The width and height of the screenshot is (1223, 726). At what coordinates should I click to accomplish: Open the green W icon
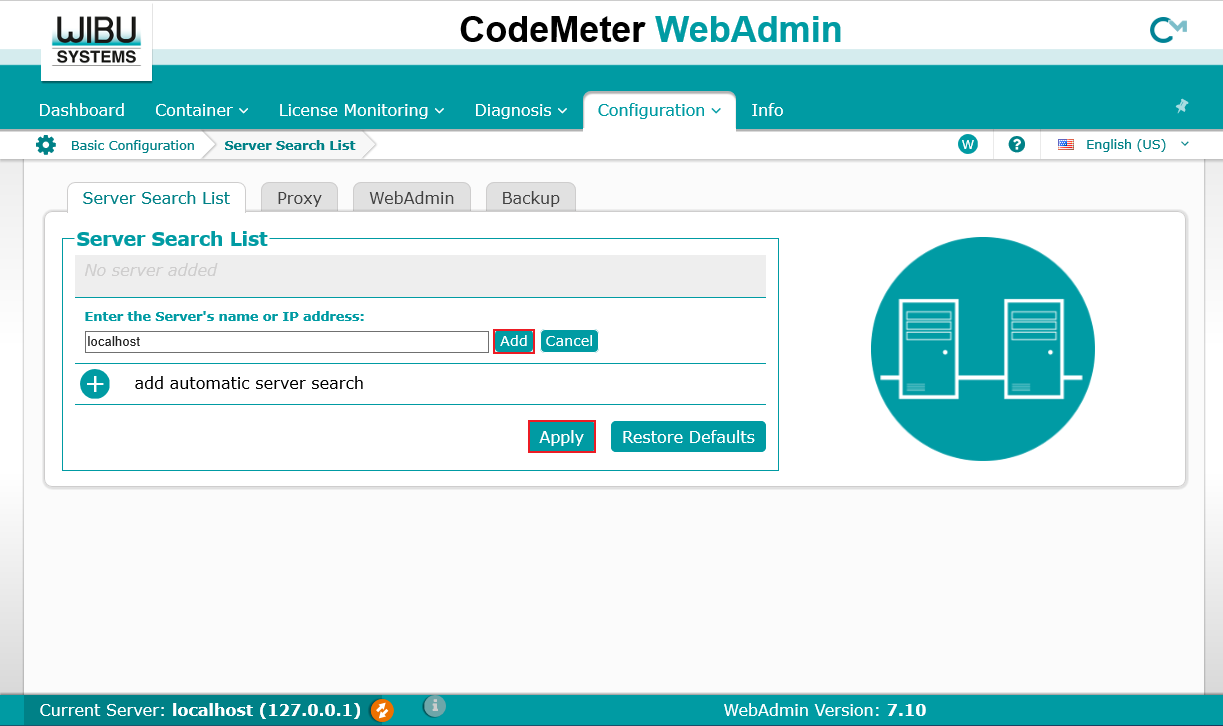pos(967,144)
